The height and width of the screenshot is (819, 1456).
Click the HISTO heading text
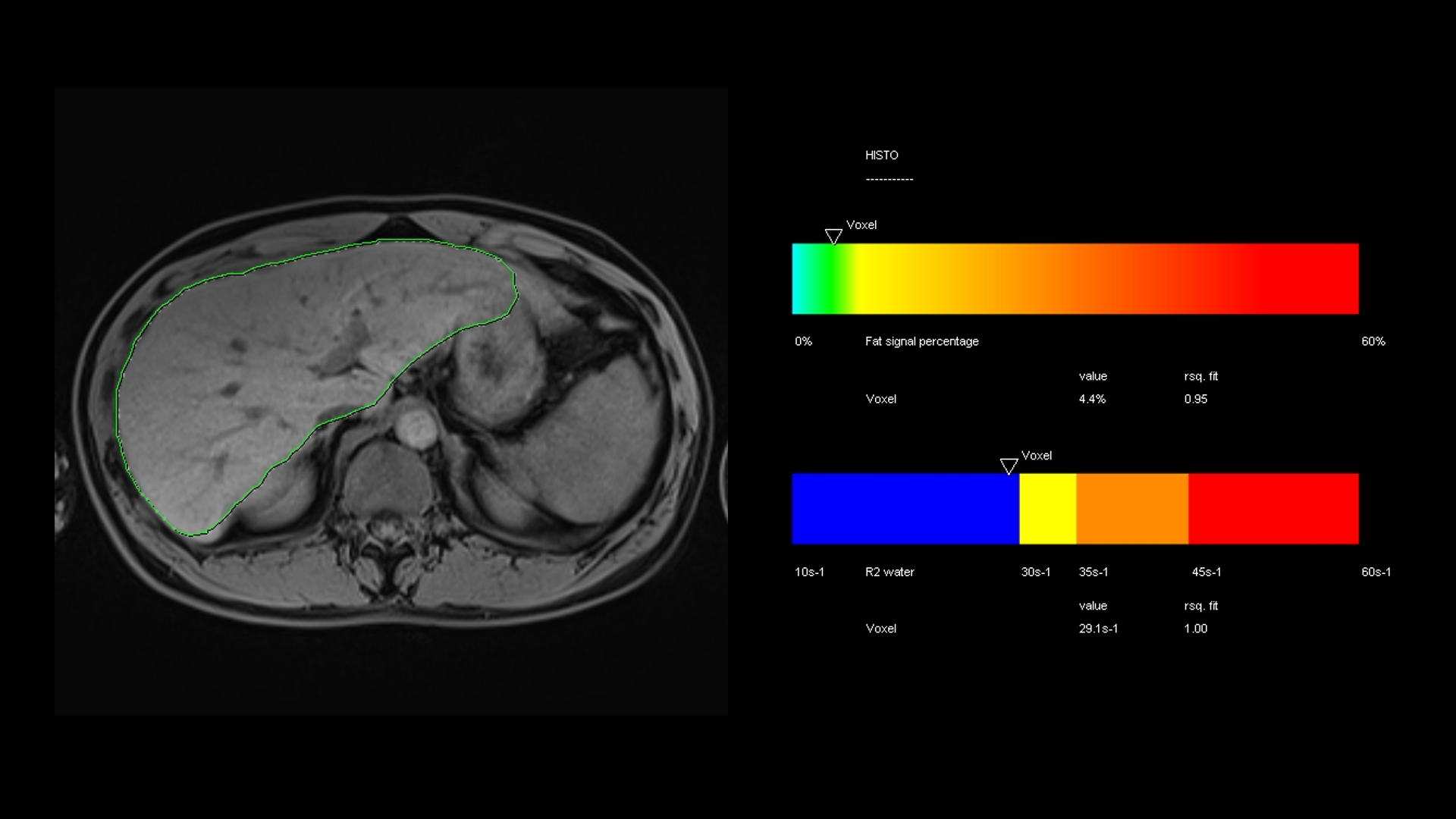pyautogui.click(x=881, y=155)
